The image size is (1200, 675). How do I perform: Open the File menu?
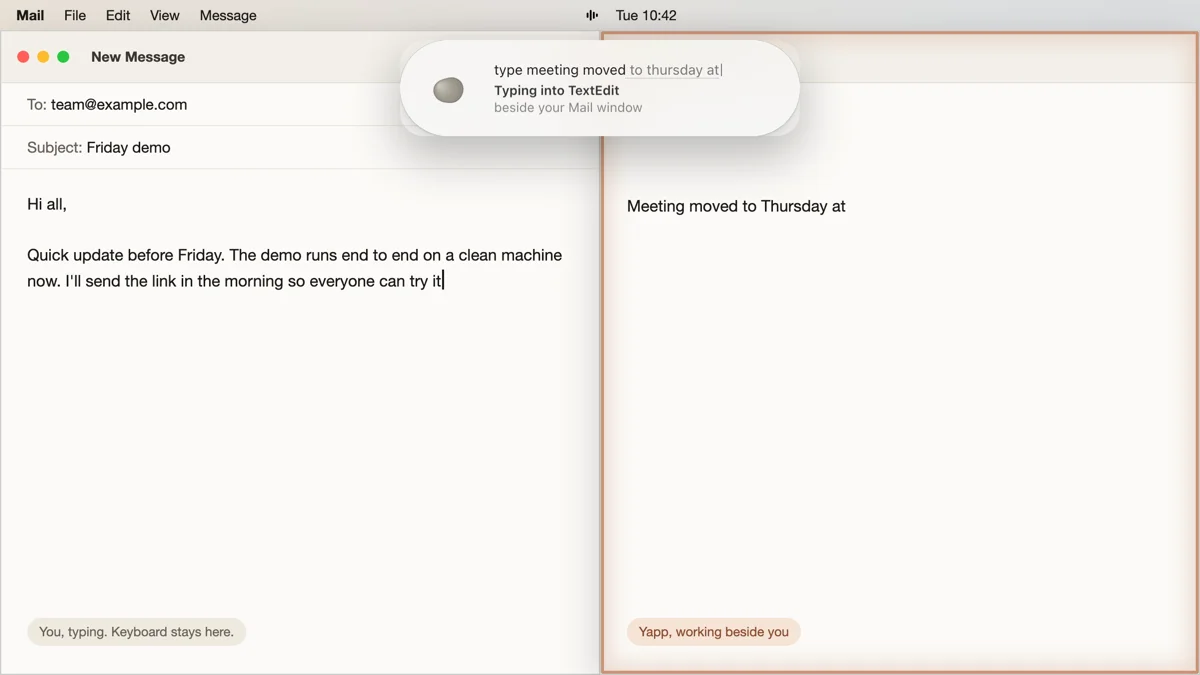point(75,15)
